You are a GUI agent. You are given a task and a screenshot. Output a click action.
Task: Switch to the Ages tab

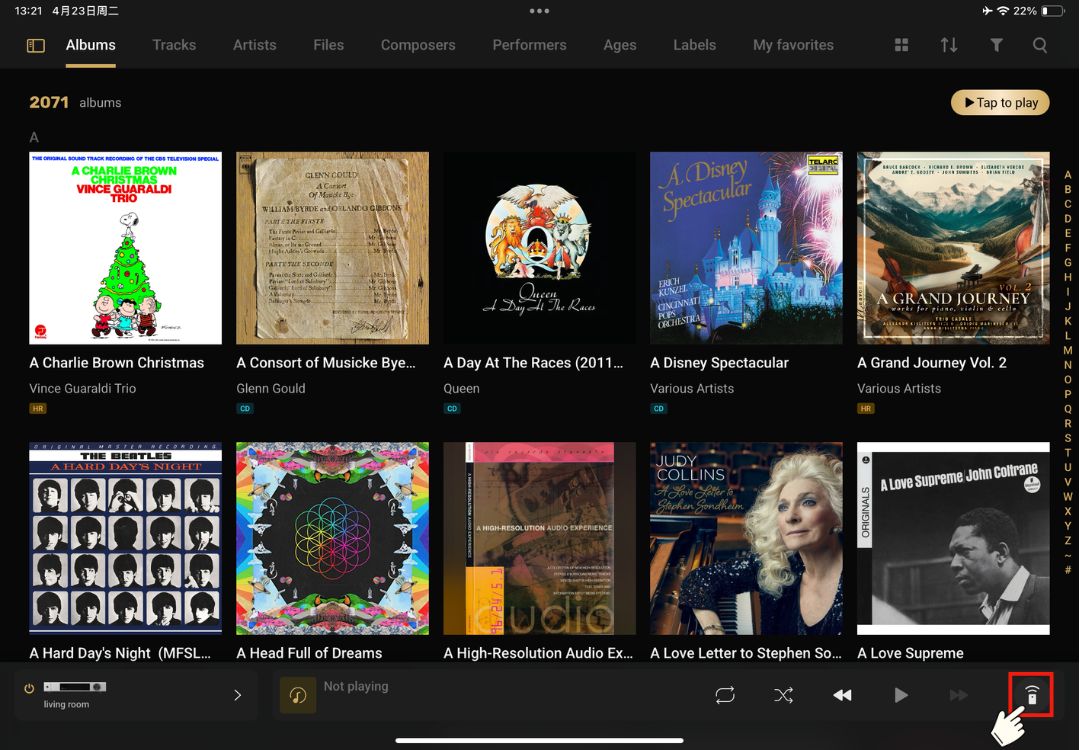(620, 45)
